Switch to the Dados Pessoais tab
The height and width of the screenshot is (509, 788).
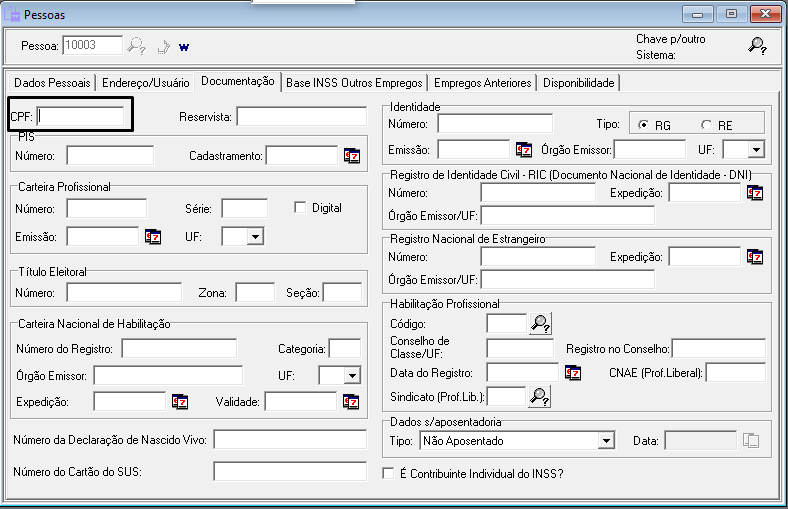click(53, 82)
